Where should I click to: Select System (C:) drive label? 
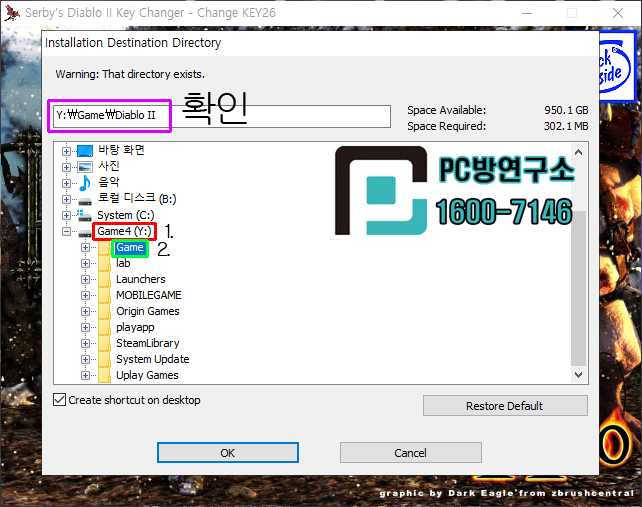(x=126, y=215)
